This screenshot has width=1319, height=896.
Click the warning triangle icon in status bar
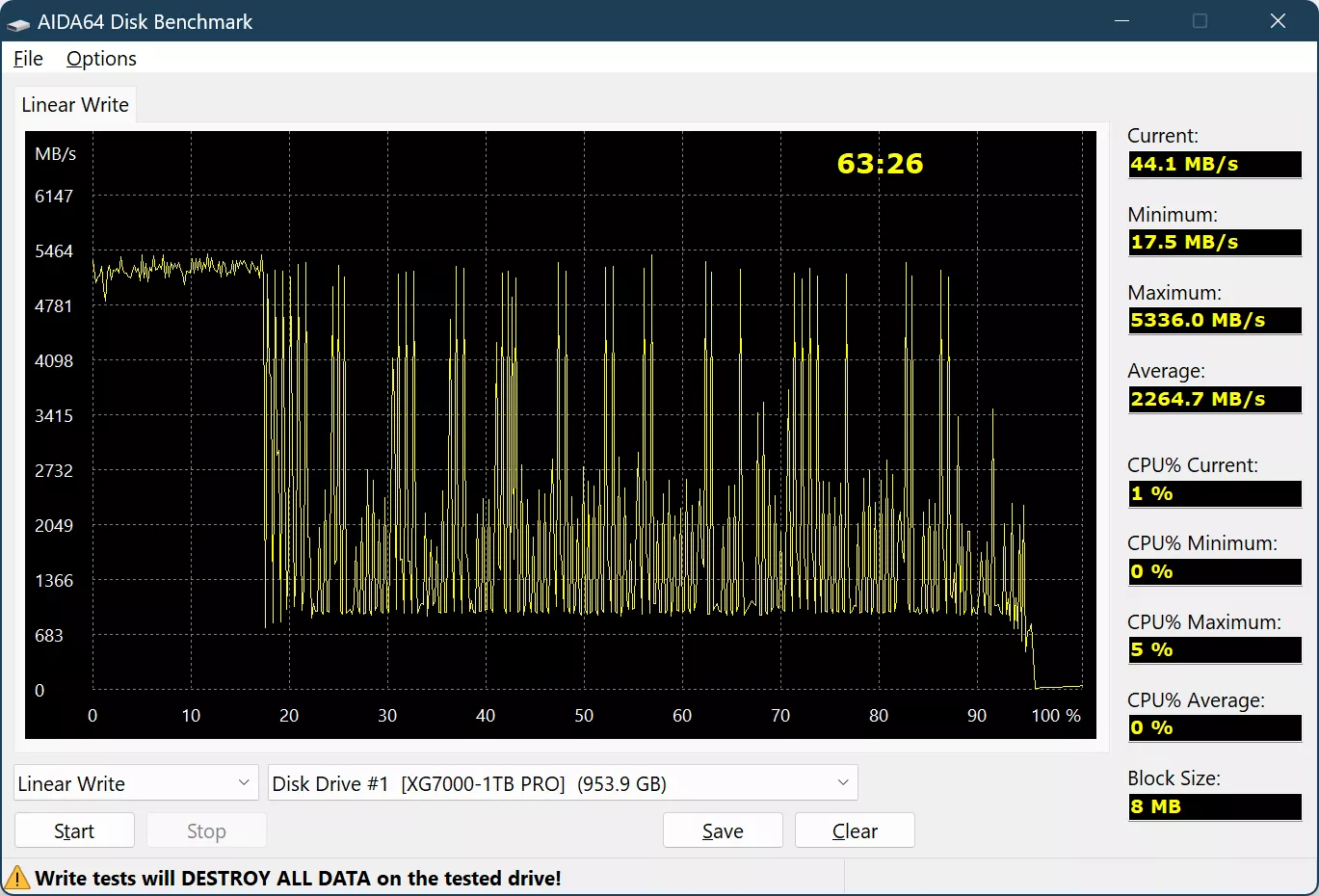click(x=17, y=879)
